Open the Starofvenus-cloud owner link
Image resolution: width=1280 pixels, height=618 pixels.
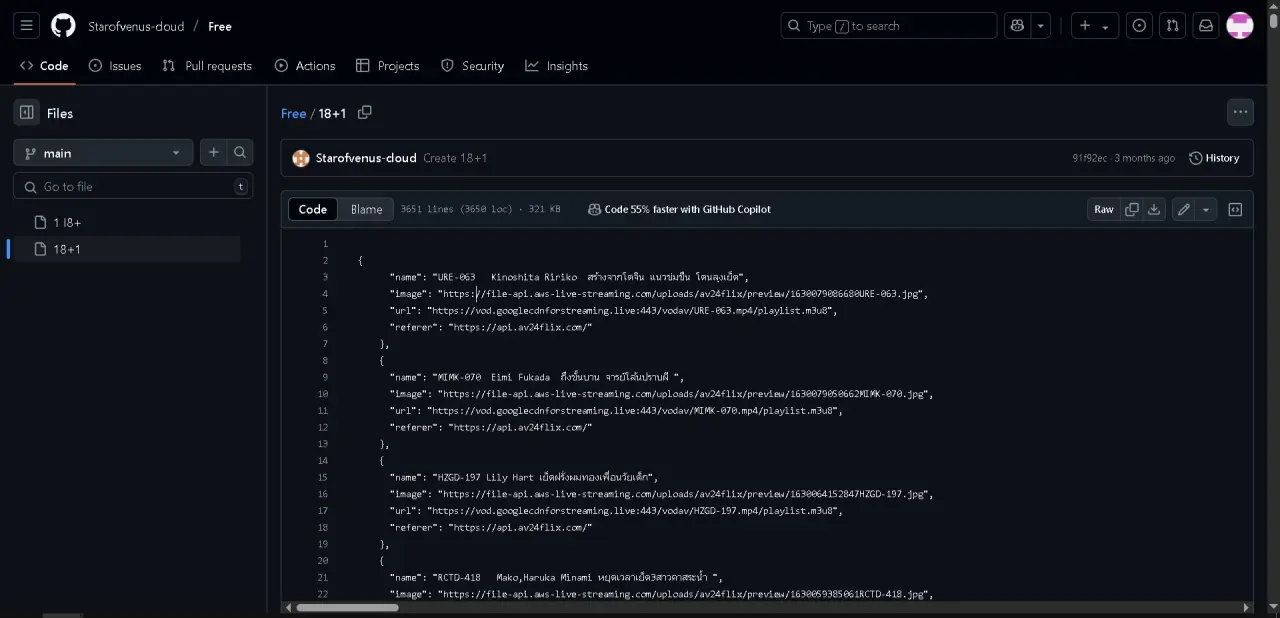(136, 26)
